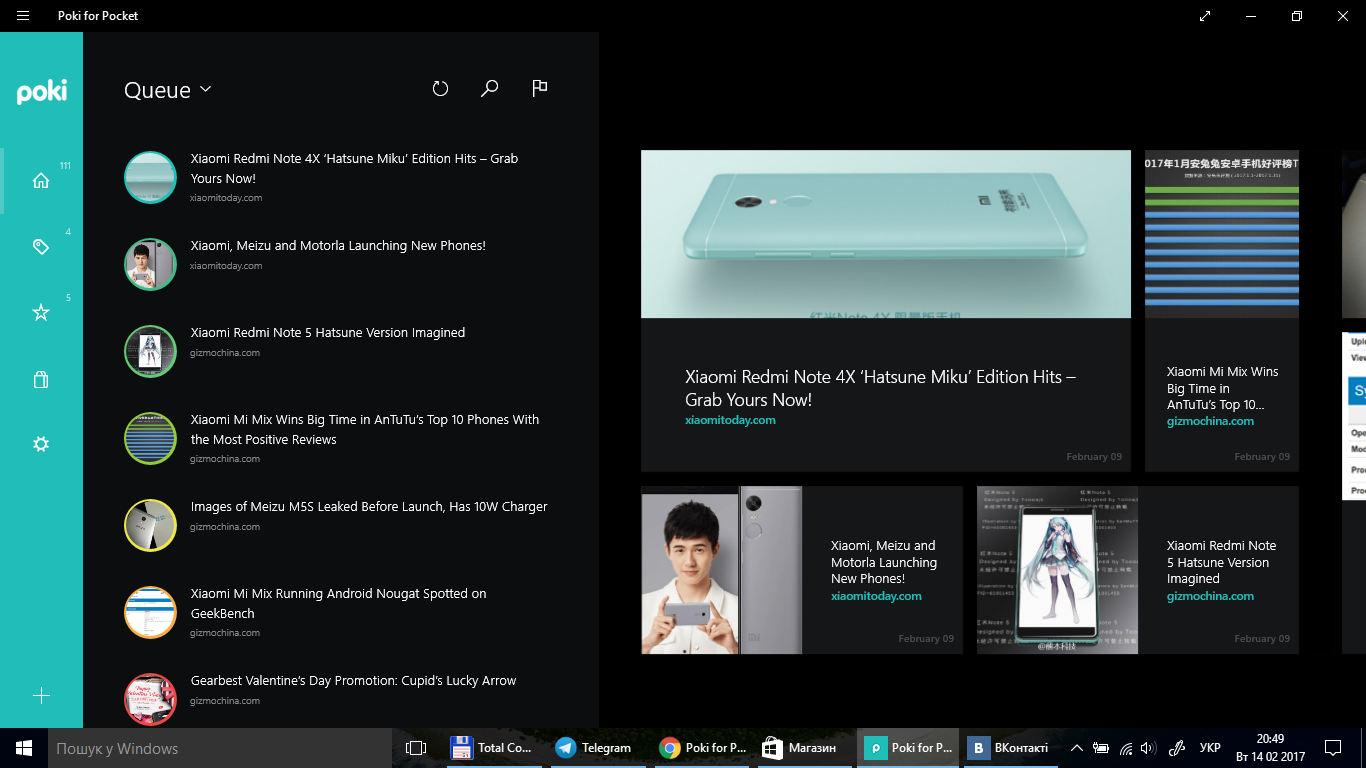Click round thumbnail of Mi Mix Android Nougat item
This screenshot has height=768, width=1366.
(x=150, y=612)
